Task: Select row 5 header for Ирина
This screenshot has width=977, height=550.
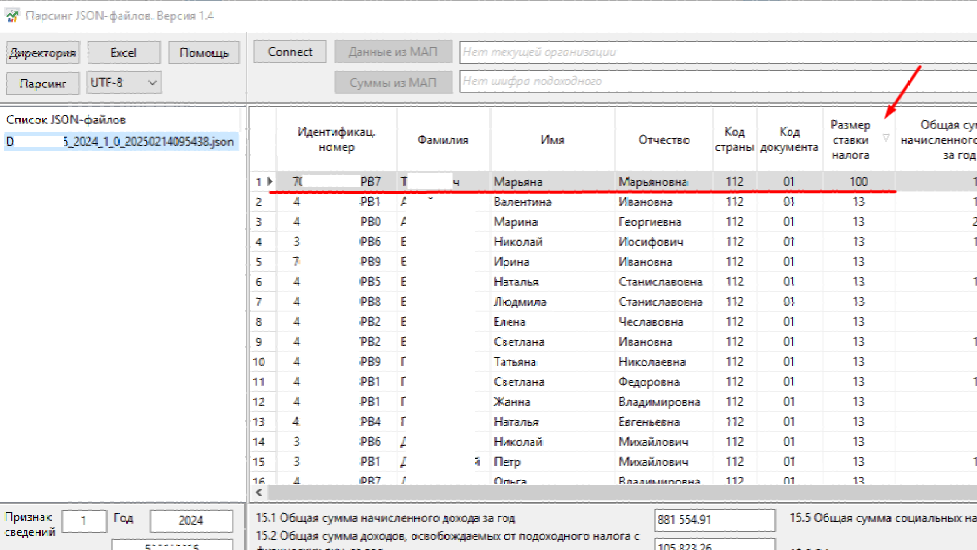Action: click(262, 262)
